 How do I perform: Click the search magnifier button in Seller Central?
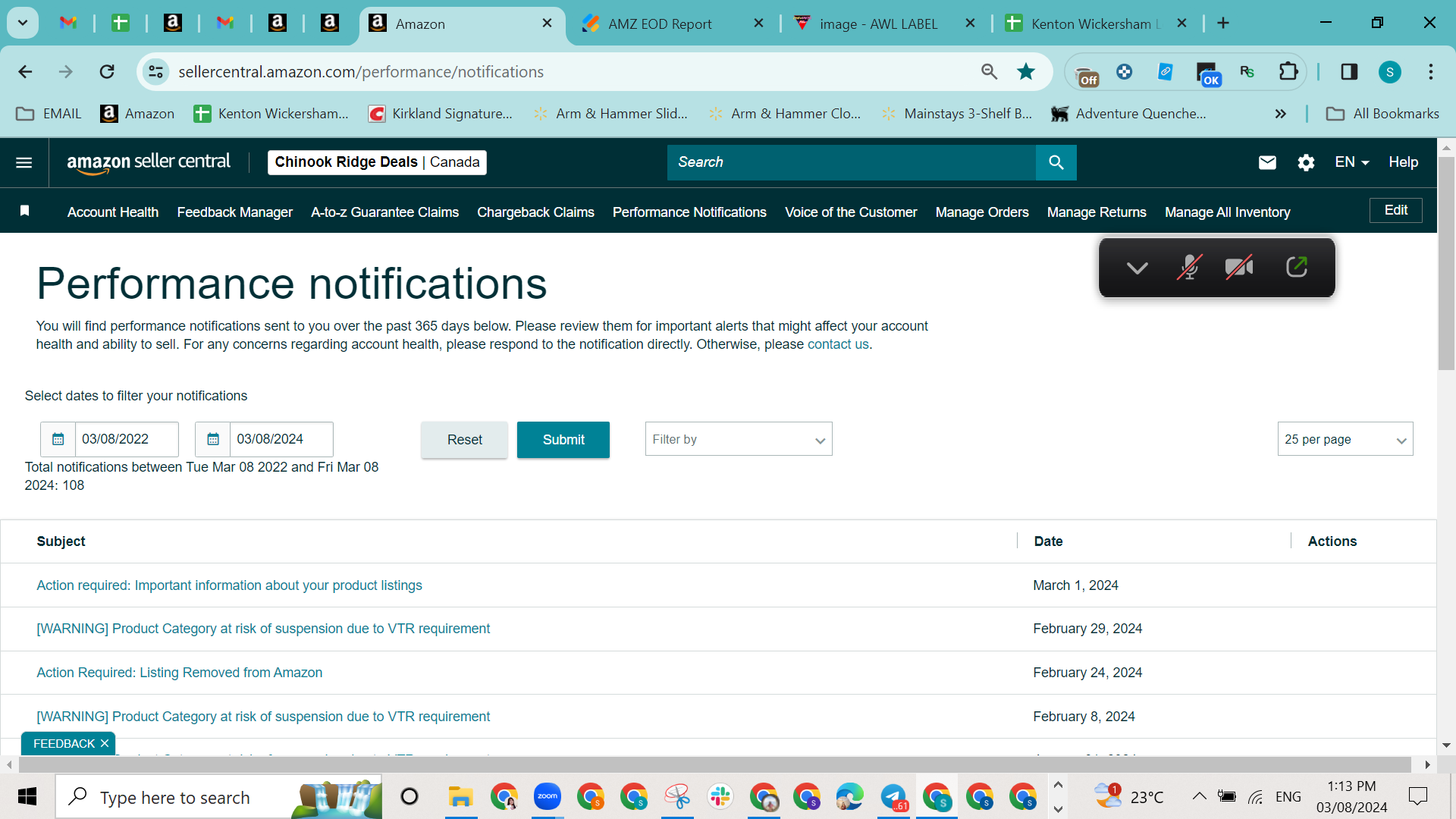point(1056,162)
